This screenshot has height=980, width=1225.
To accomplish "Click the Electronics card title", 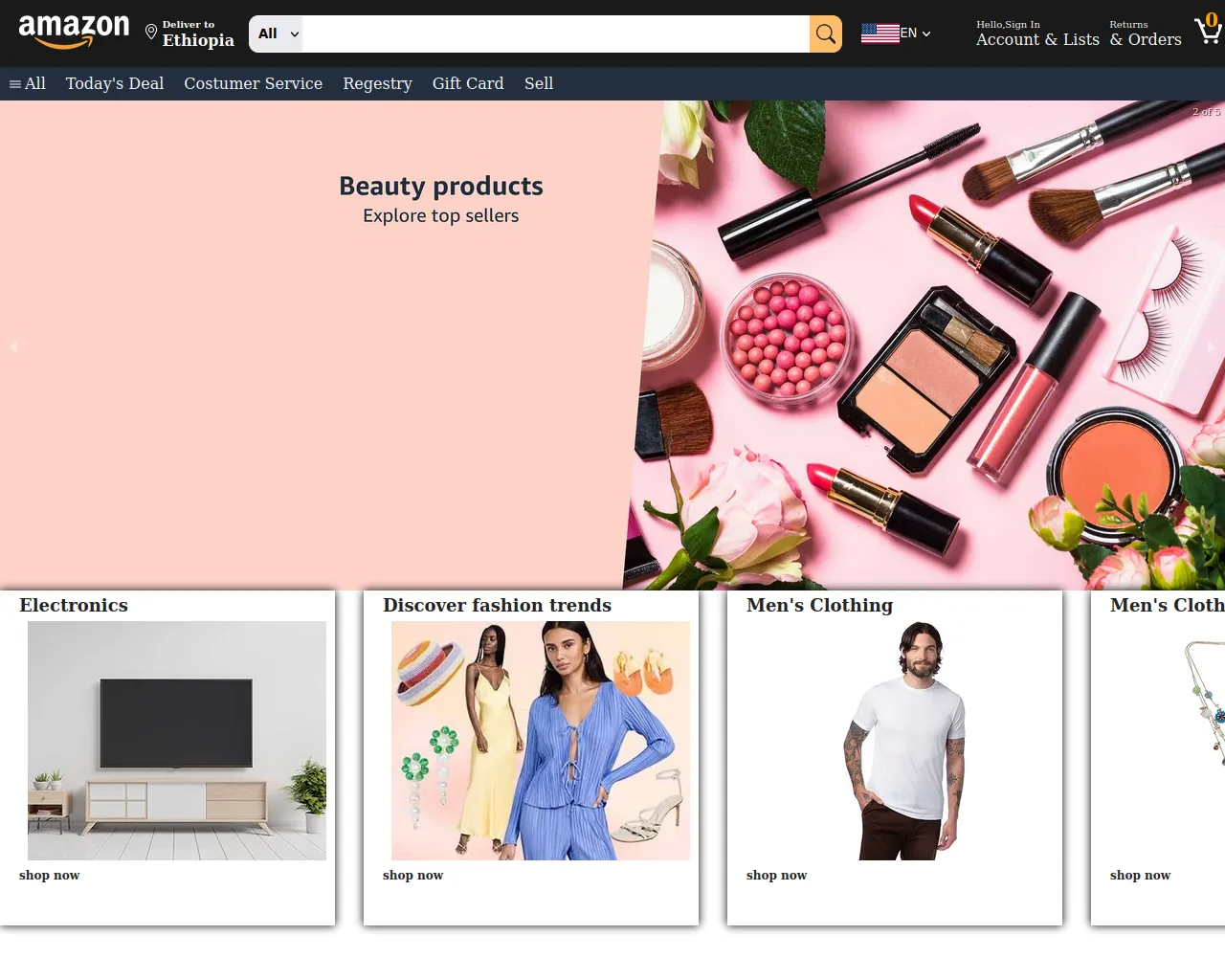I will click(x=74, y=605).
